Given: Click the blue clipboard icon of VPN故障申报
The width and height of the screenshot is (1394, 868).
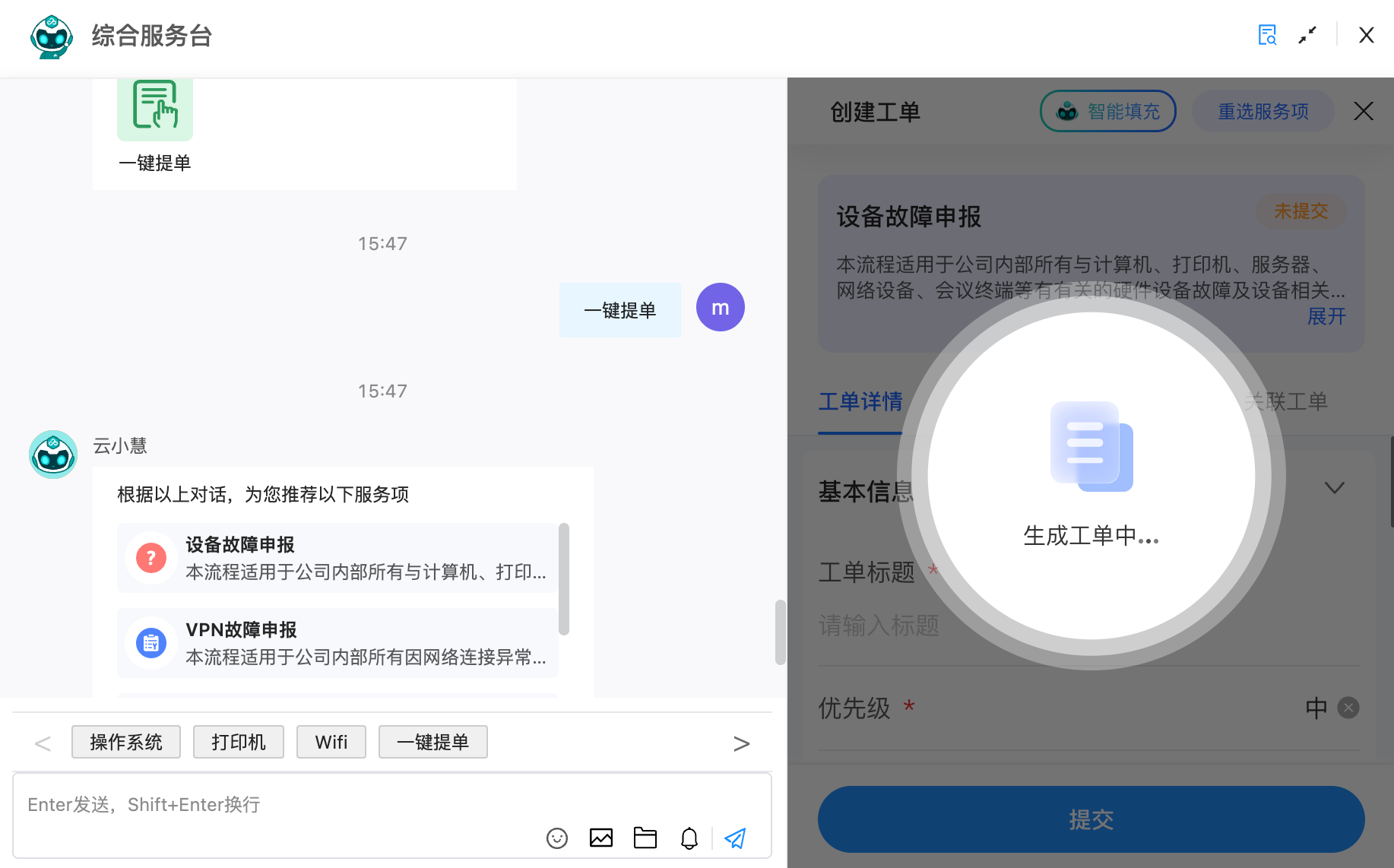Looking at the screenshot, I should (x=150, y=643).
